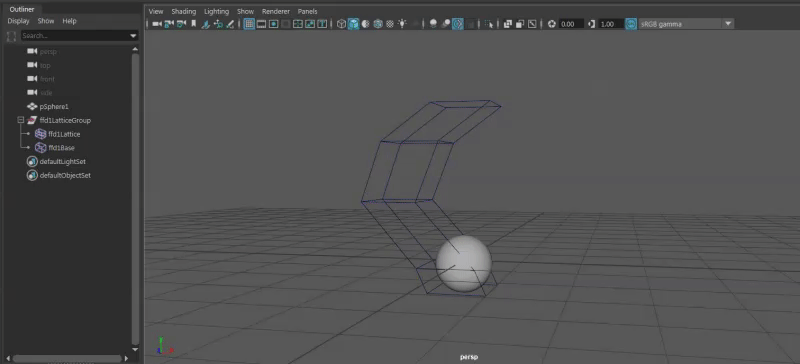Toggle Use All Lights bulb icon
This screenshot has height=364, width=800.
403,24
